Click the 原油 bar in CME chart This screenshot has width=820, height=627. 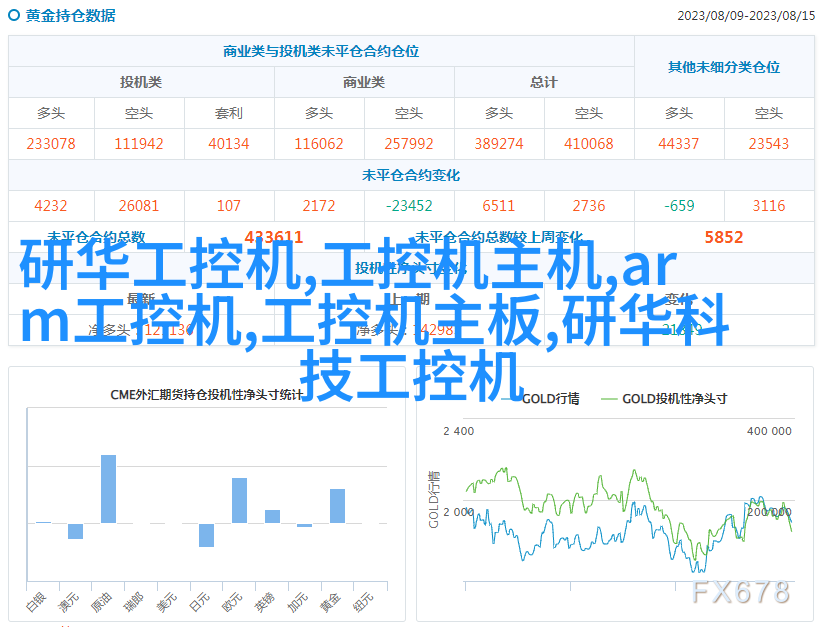tap(108, 489)
